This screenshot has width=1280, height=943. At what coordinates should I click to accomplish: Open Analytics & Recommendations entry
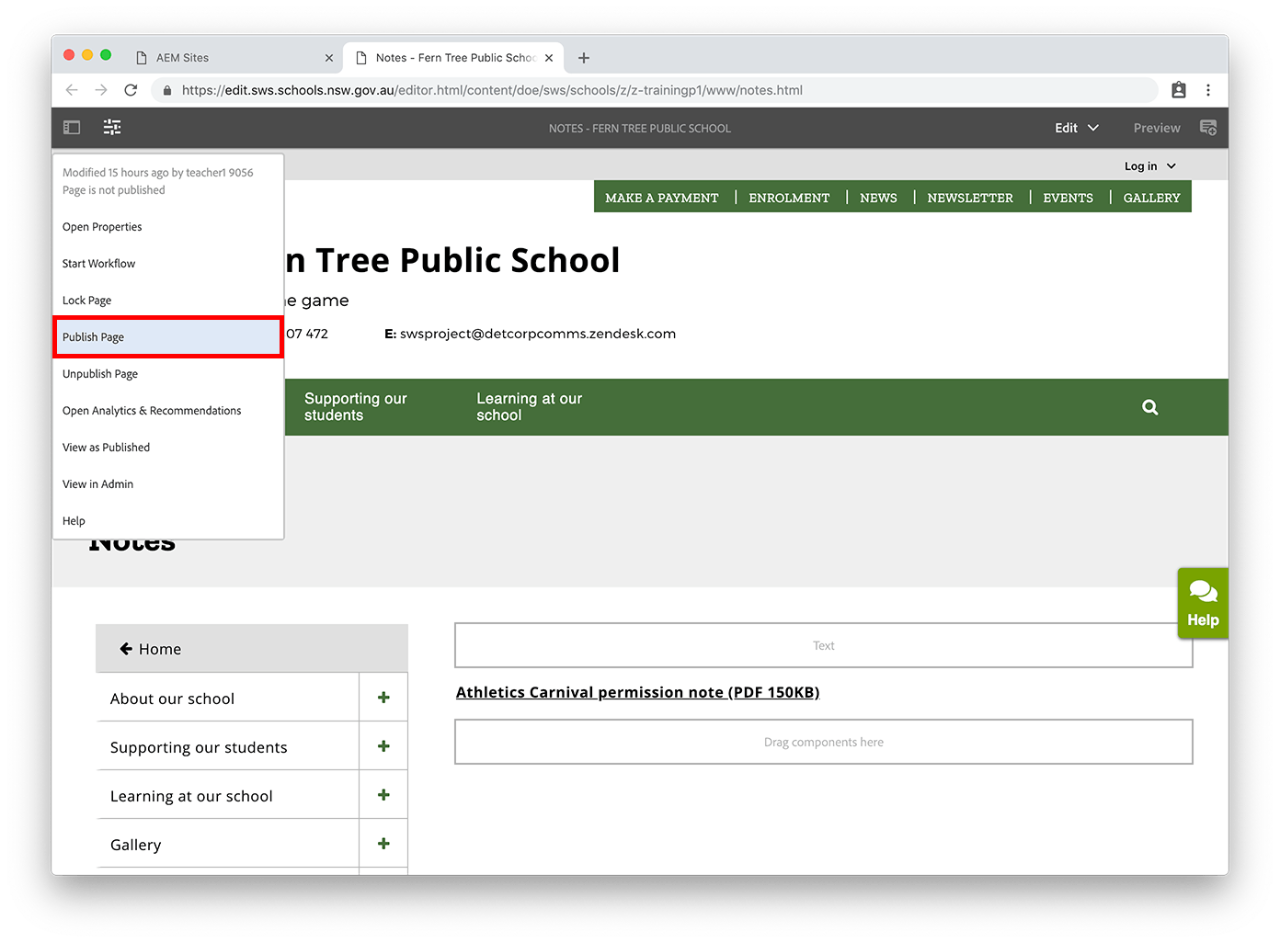tap(168, 411)
